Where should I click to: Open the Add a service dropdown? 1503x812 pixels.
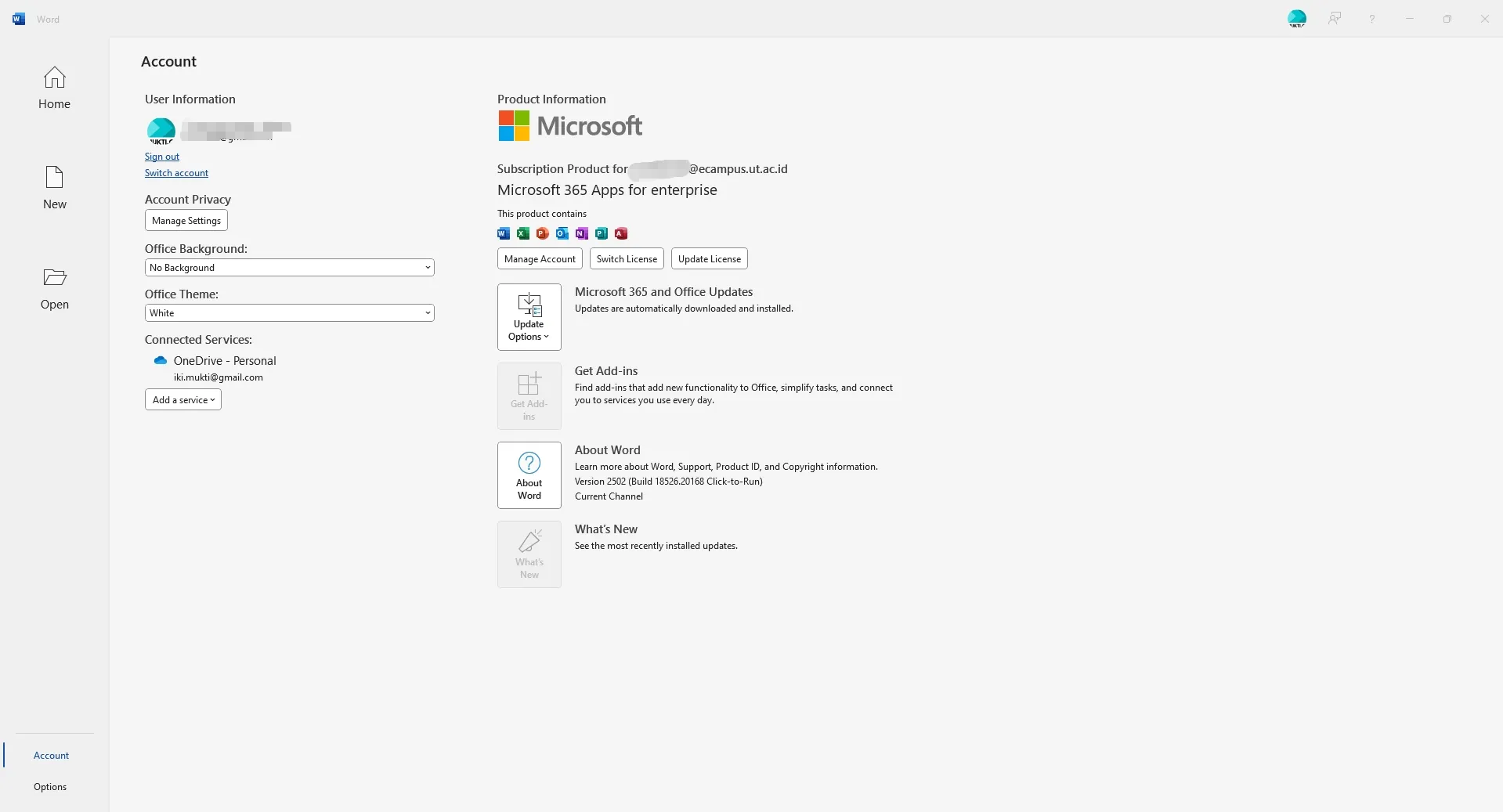(x=183, y=400)
